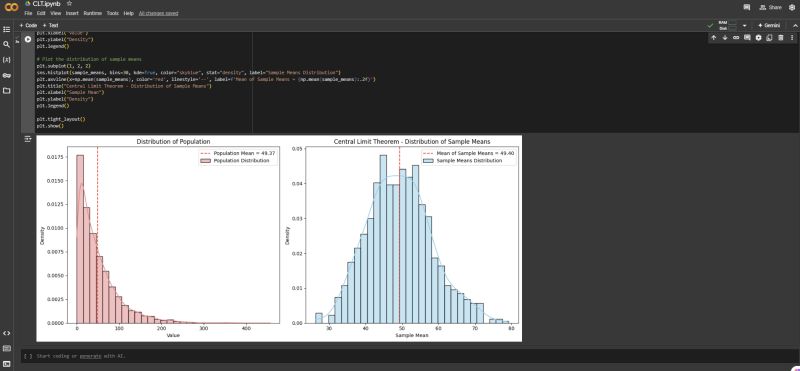
Task: Open the secrets key panel
Action: point(7,76)
